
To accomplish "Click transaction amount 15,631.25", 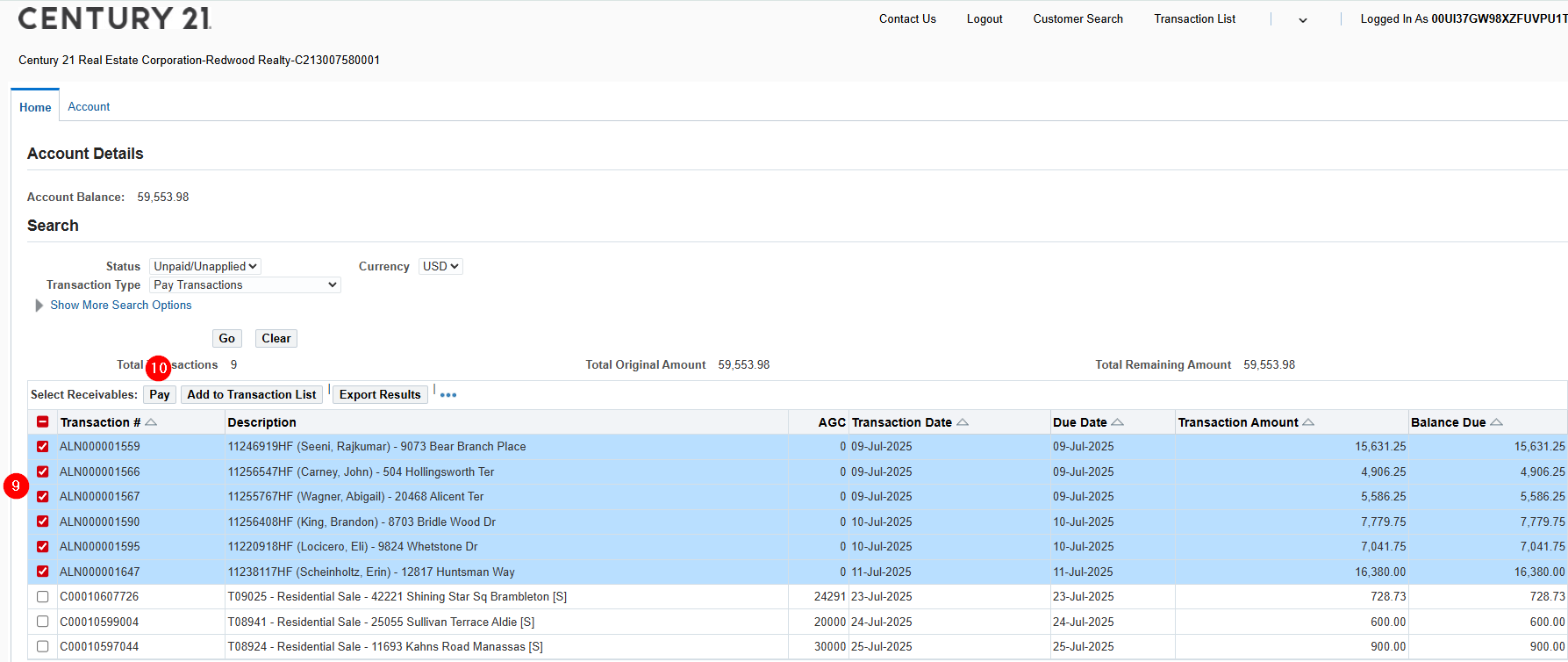I will 1380,446.
